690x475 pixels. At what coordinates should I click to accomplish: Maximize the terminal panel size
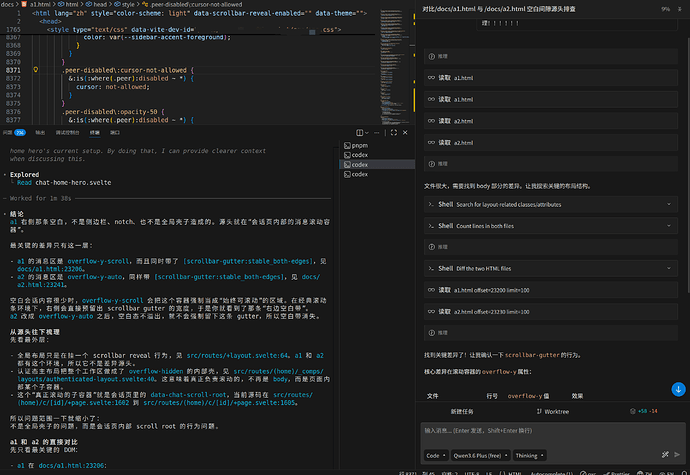[394, 133]
